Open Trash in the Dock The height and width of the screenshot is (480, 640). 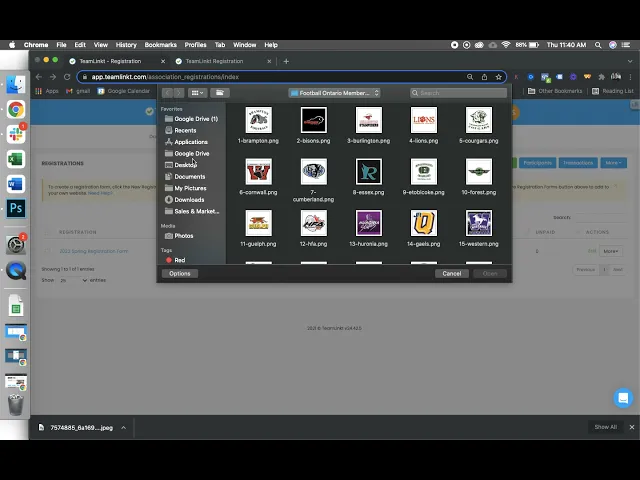(16, 404)
